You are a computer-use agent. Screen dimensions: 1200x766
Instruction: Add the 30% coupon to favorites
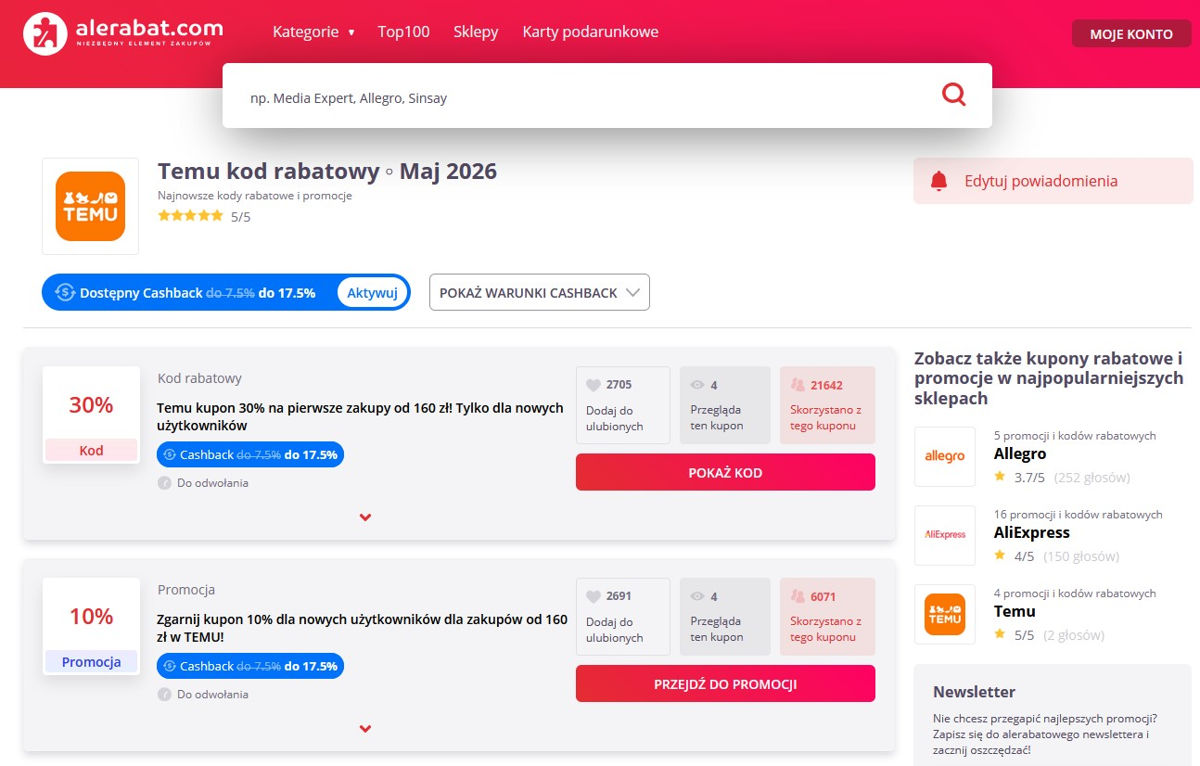pos(623,405)
